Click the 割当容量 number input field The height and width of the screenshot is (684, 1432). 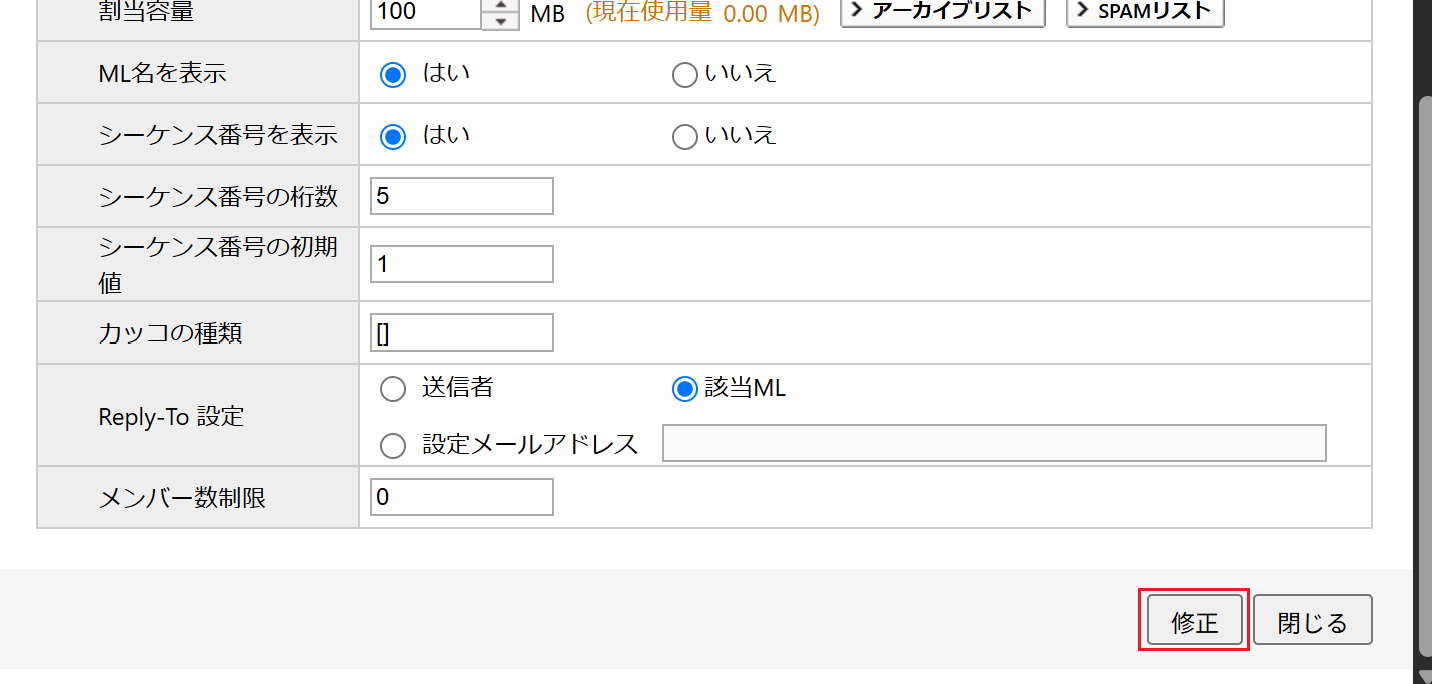click(x=425, y=13)
